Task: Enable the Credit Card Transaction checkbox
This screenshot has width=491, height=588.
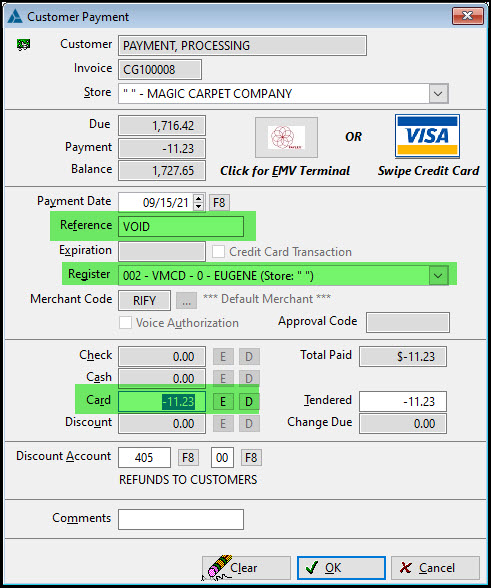Action: 218,252
